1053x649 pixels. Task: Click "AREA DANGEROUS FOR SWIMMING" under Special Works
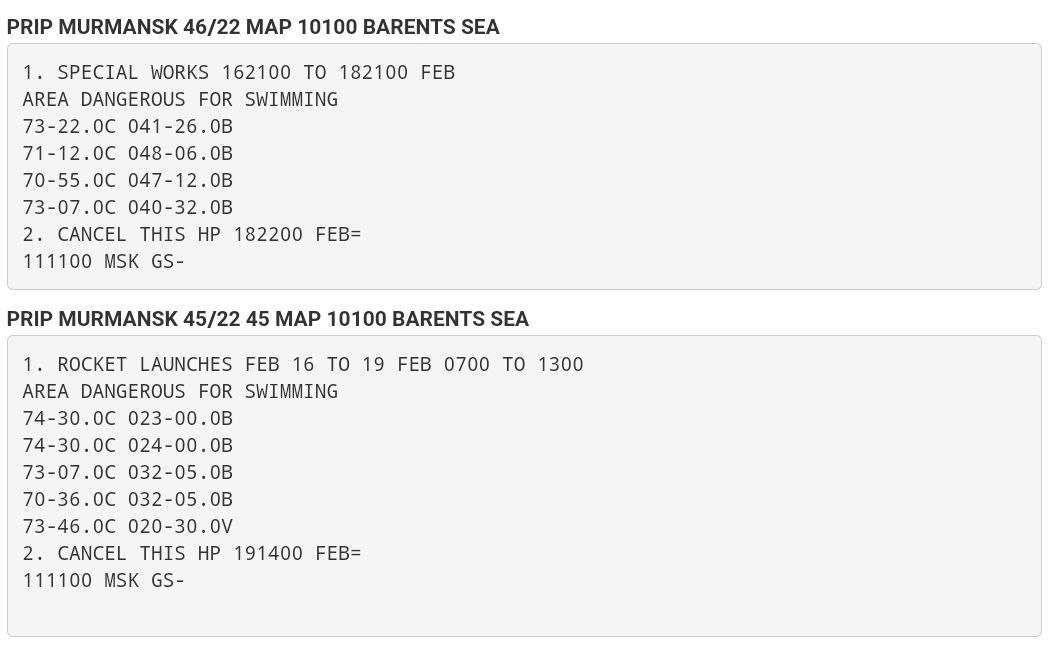coord(180,100)
